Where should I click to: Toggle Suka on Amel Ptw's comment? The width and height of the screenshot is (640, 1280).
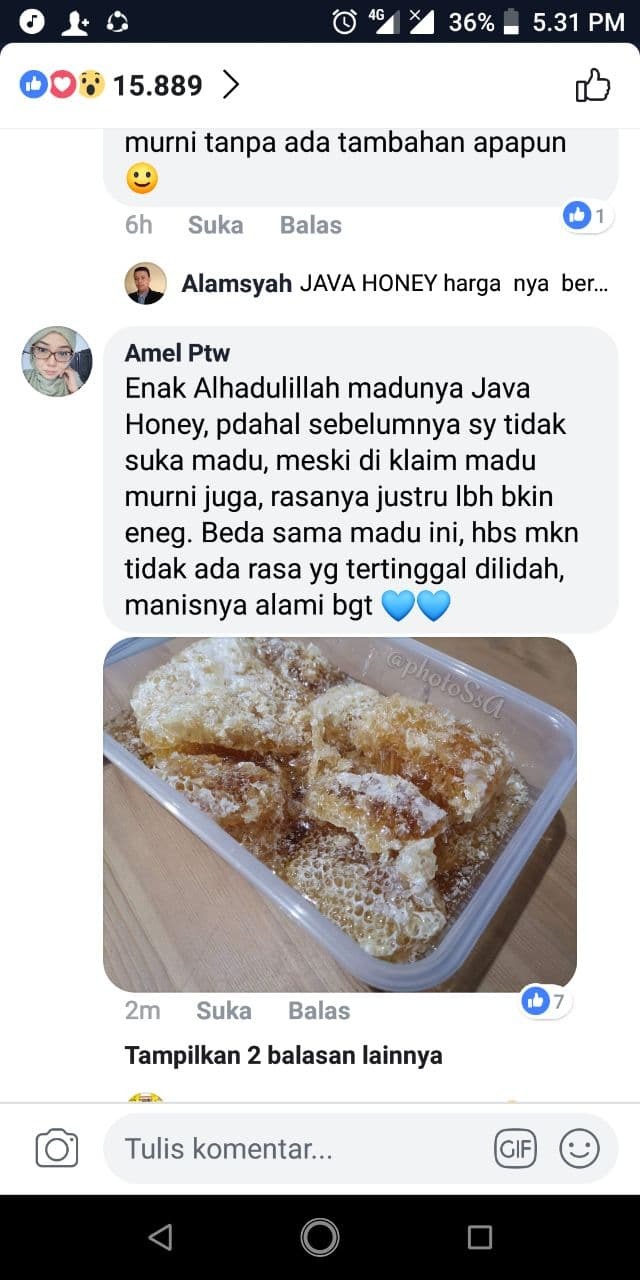tap(223, 1011)
